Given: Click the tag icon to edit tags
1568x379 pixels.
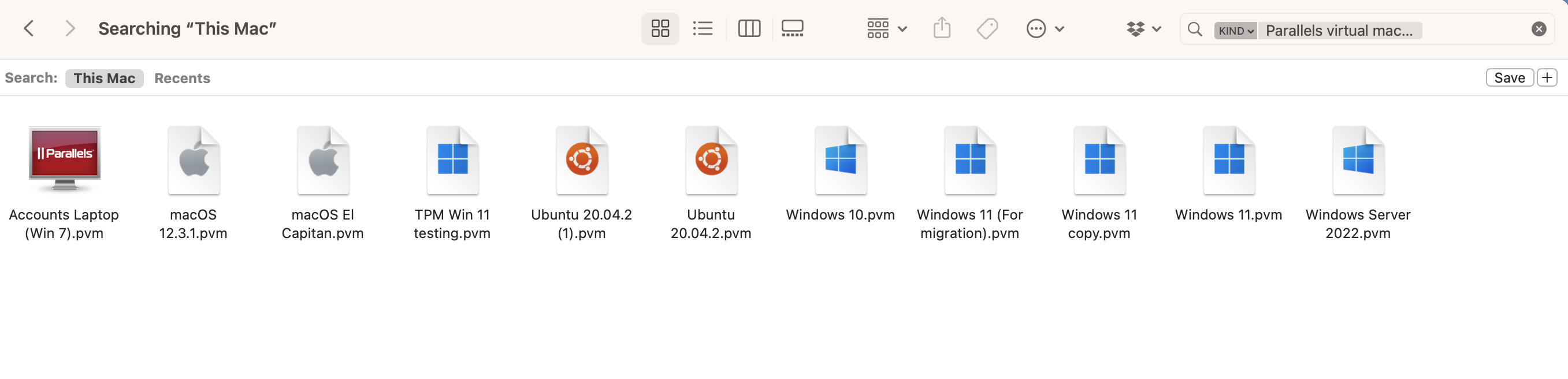Looking at the screenshot, I should tap(987, 28).
